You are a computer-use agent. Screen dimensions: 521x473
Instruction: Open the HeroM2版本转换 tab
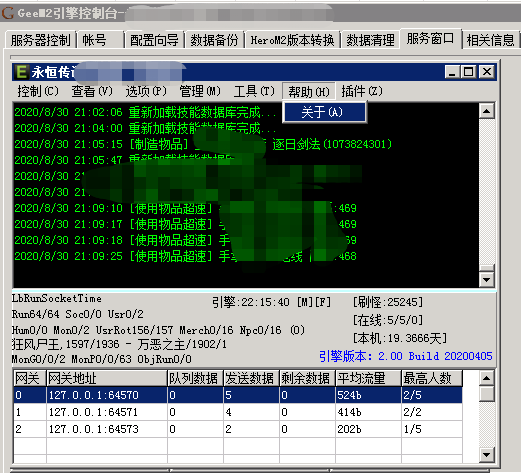point(292,40)
